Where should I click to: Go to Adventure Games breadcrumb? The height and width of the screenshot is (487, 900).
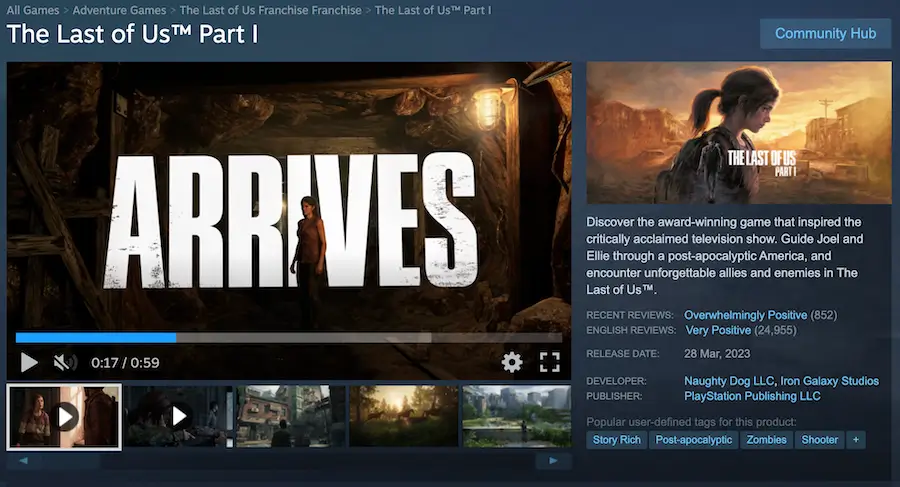click(119, 10)
